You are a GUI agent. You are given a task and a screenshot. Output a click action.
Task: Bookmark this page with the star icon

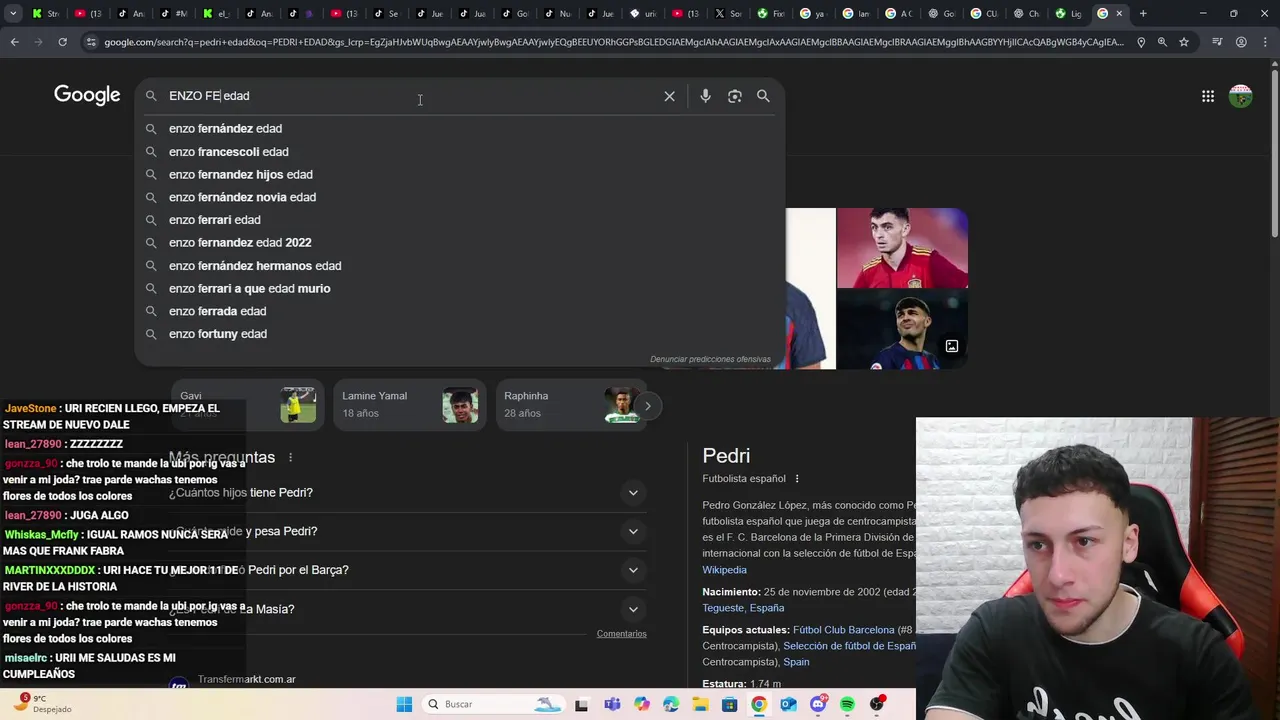(x=1184, y=42)
